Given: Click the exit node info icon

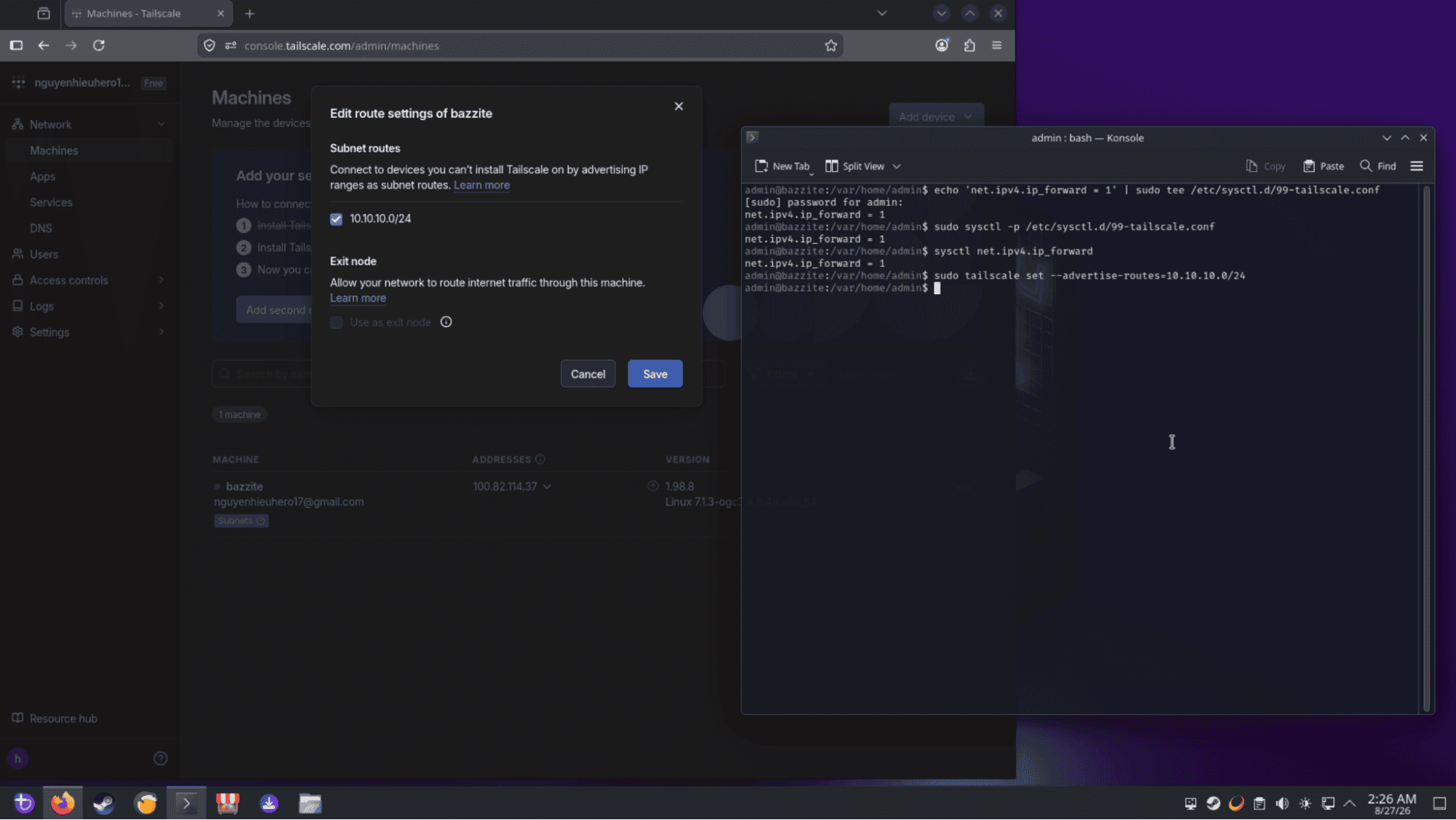Looking at the screenshot, I should [x=446, y=322].
